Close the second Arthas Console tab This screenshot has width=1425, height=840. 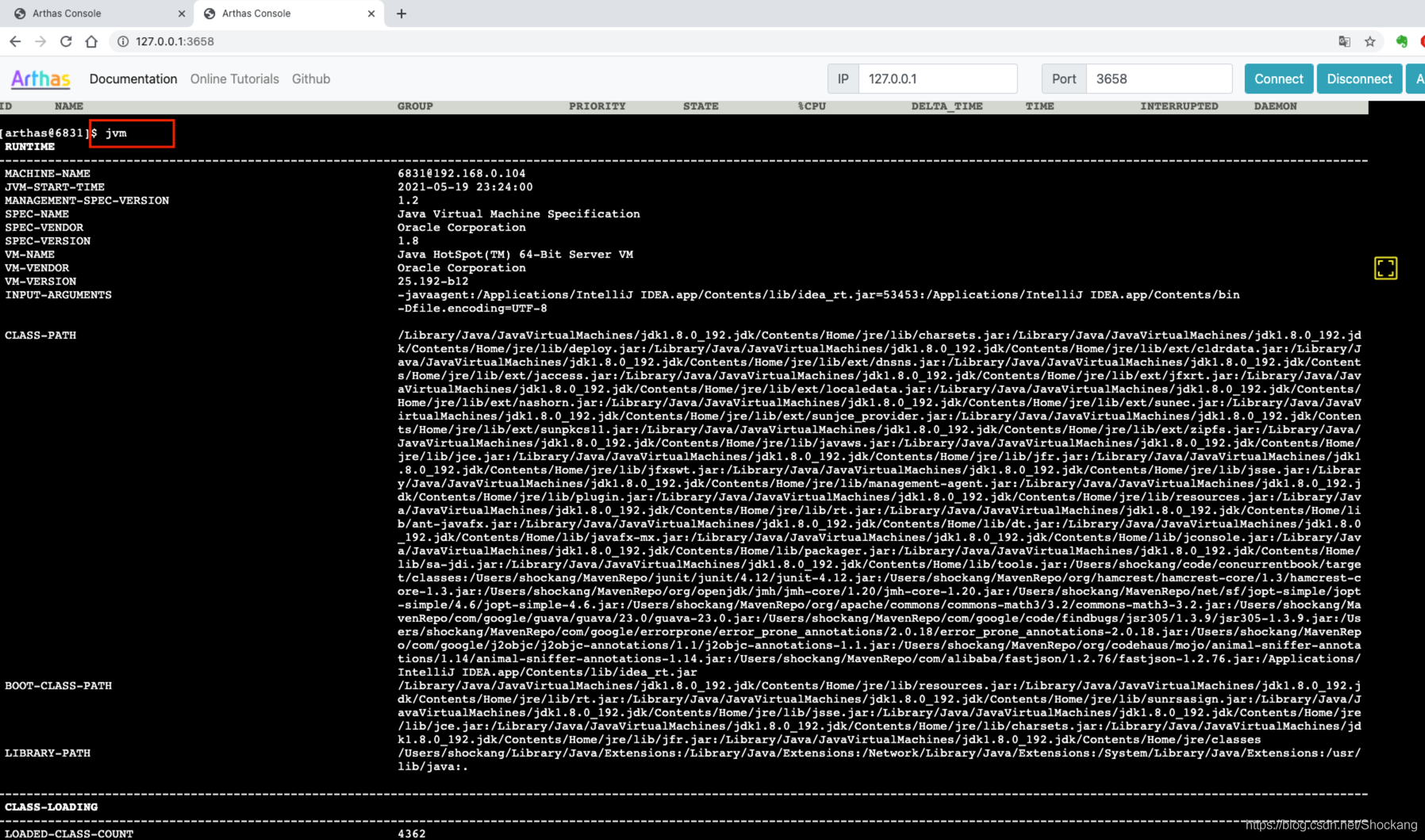click(371, 13)
